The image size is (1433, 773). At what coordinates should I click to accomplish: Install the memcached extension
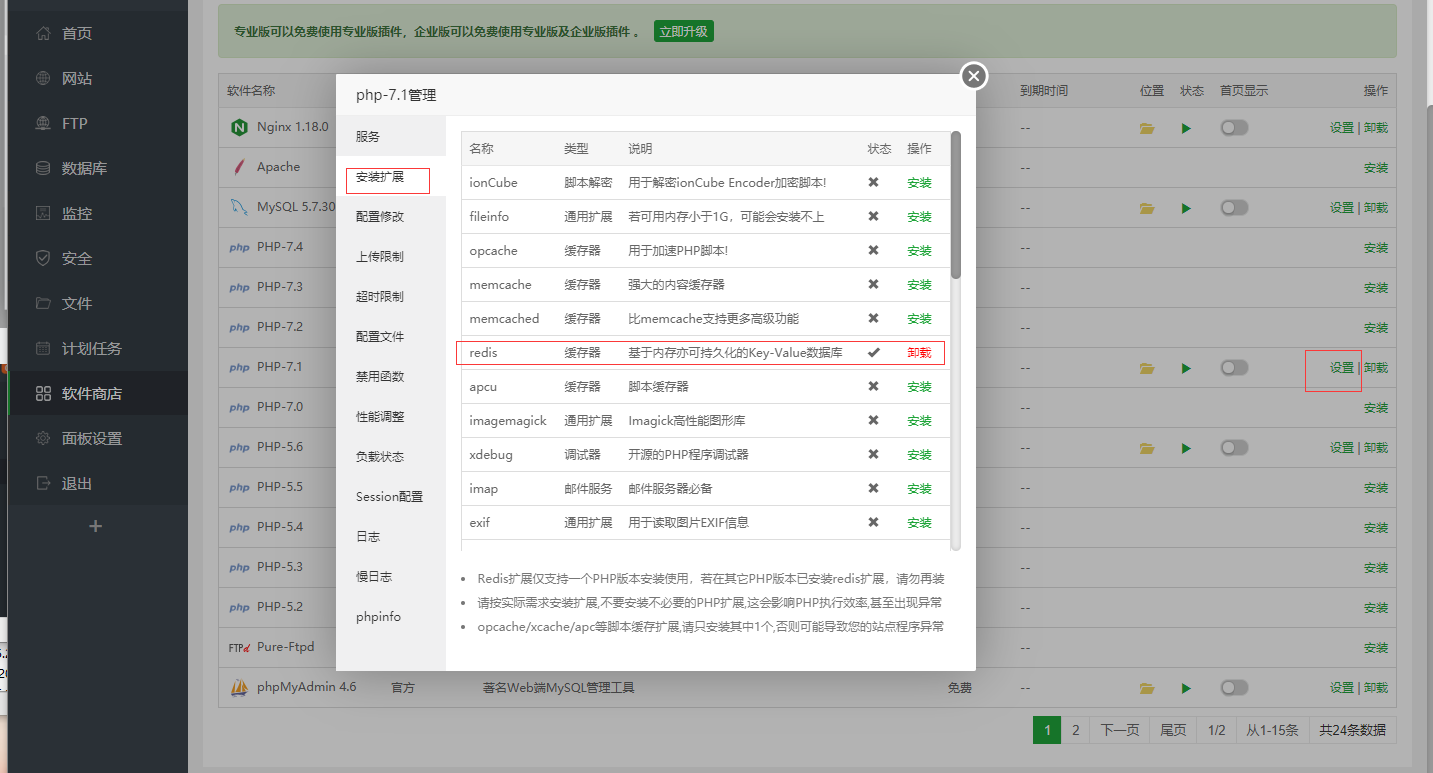tap(919, 319)
